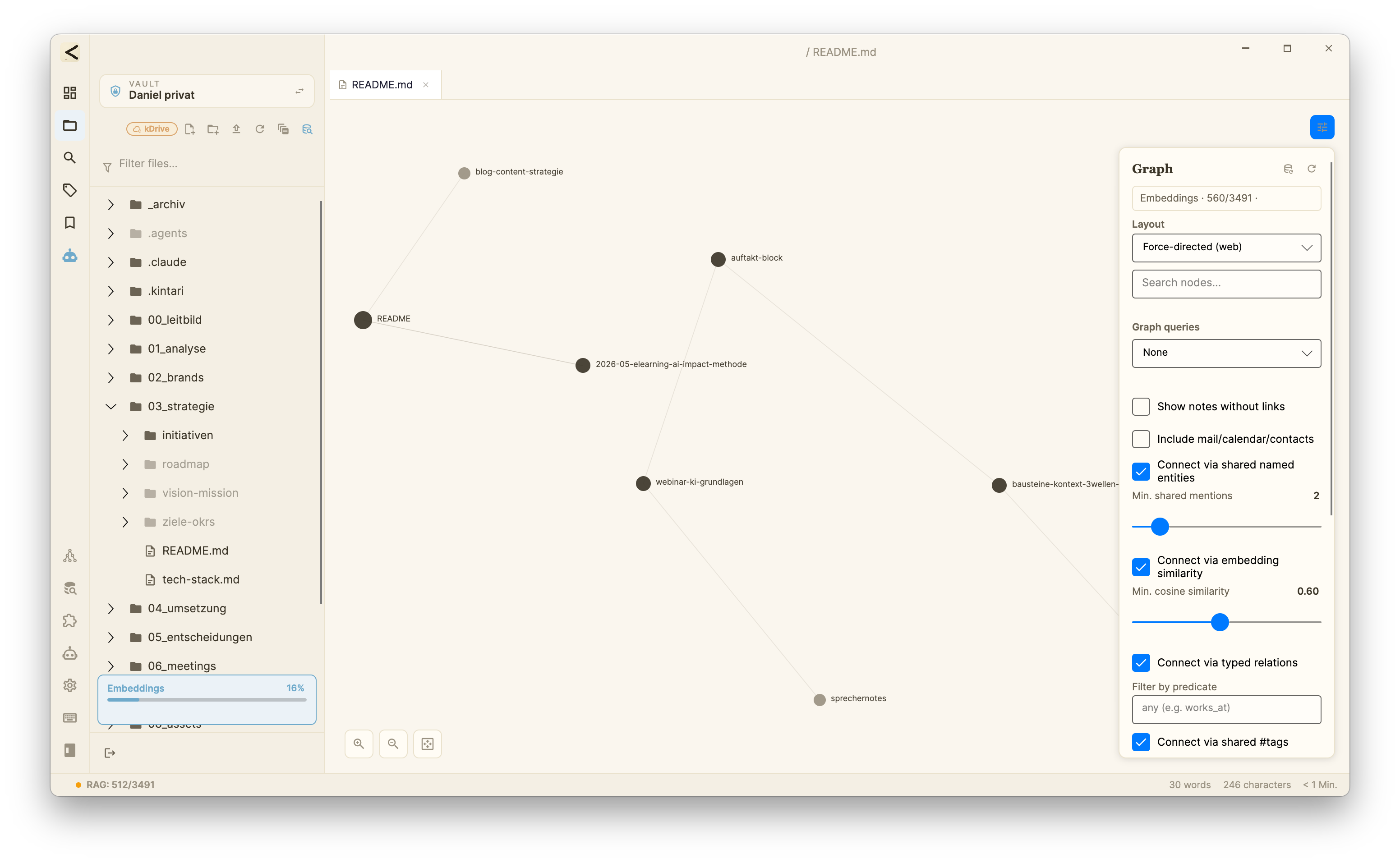Zoom in on the graph
This screenshot has width=1400, height=863.
359,744
